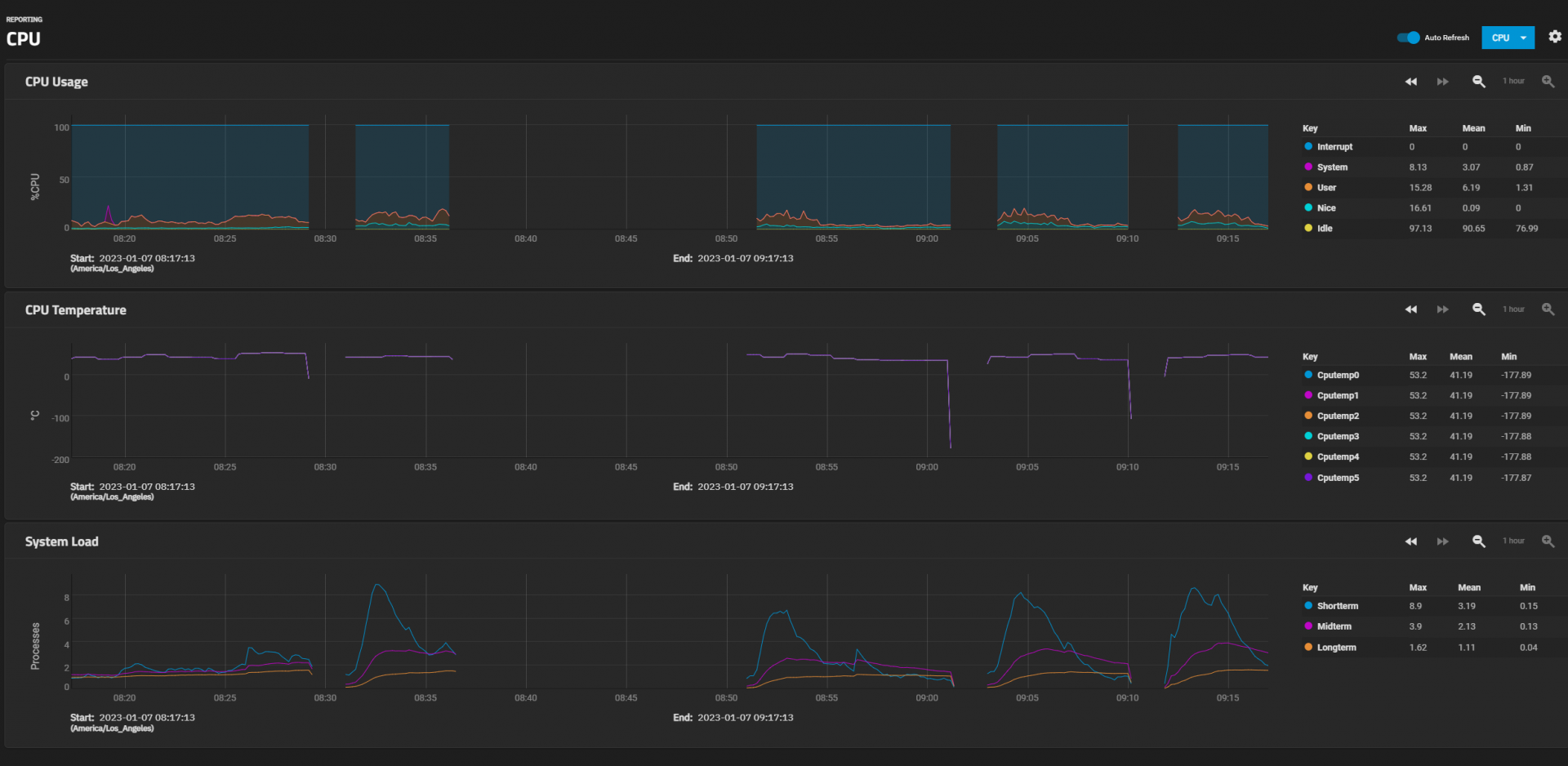The image size is (1568, 766).
Task: Zoom in the System Load chart
Action: (1548, 541)
